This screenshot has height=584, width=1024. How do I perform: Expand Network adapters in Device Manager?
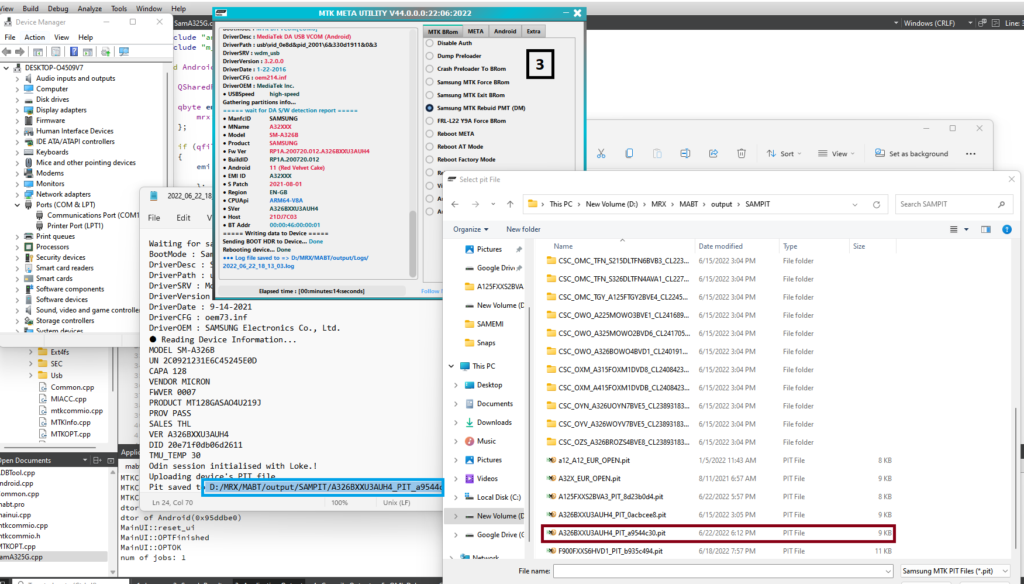tap(18, 194)
